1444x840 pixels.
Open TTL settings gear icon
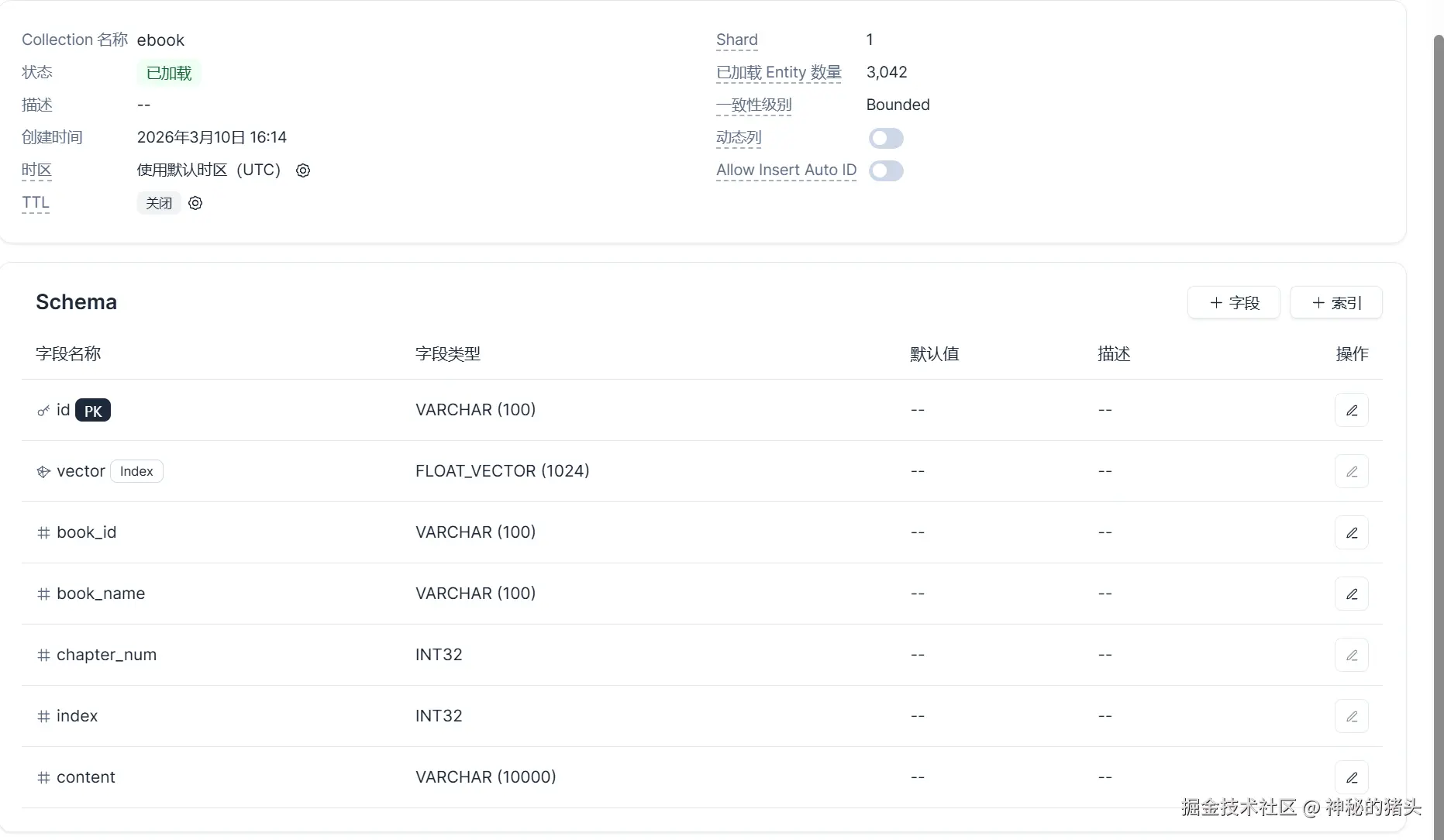click(x=195, y=203)
